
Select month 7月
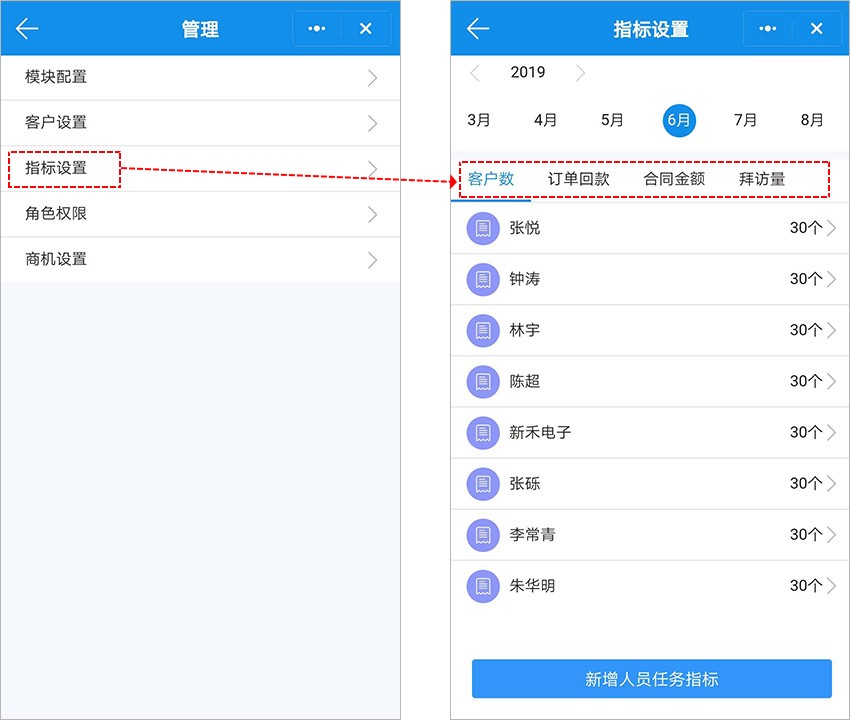click(745, 120)
